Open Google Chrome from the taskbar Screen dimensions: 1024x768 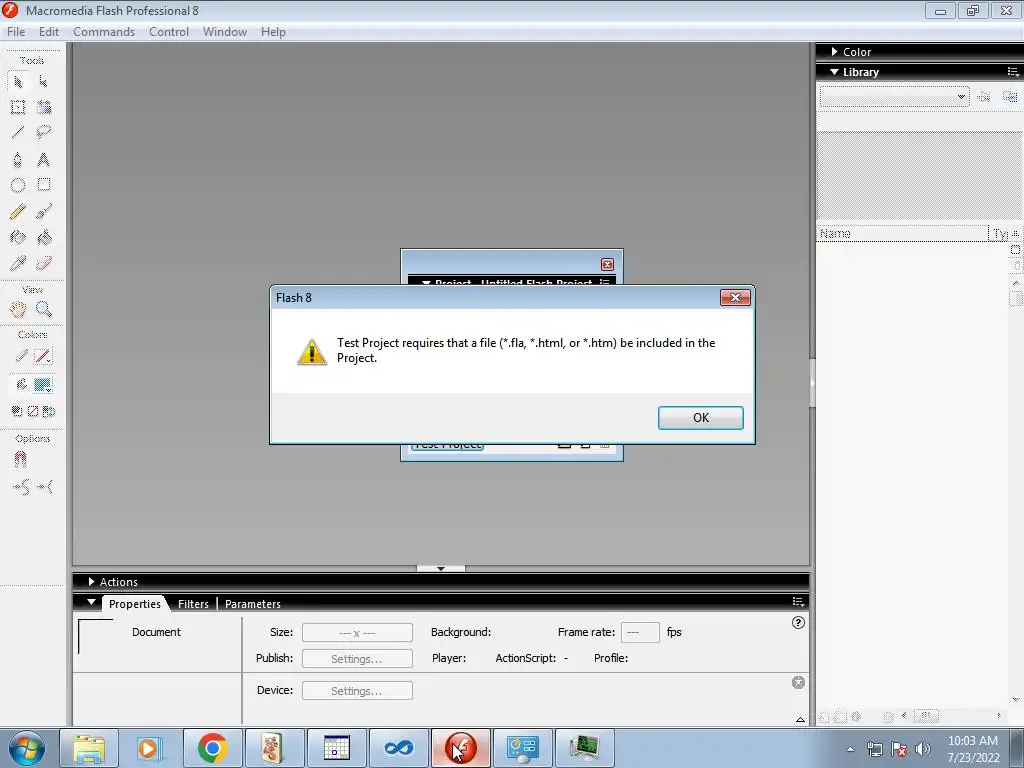pyautogui.click(x=212, y=748)
